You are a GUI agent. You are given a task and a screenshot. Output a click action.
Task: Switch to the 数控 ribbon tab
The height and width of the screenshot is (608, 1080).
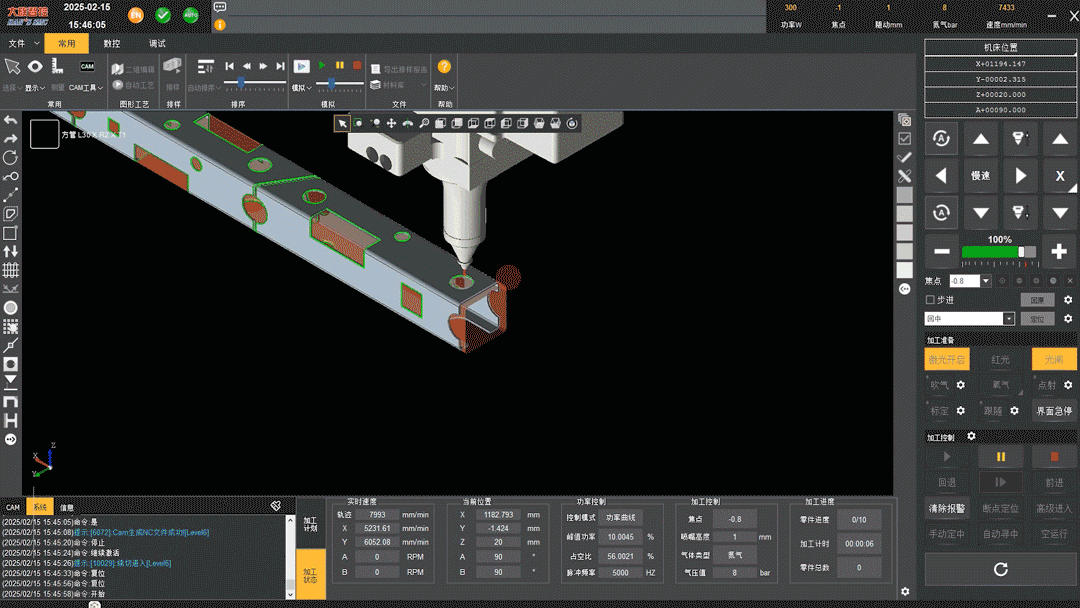point(112,44)
